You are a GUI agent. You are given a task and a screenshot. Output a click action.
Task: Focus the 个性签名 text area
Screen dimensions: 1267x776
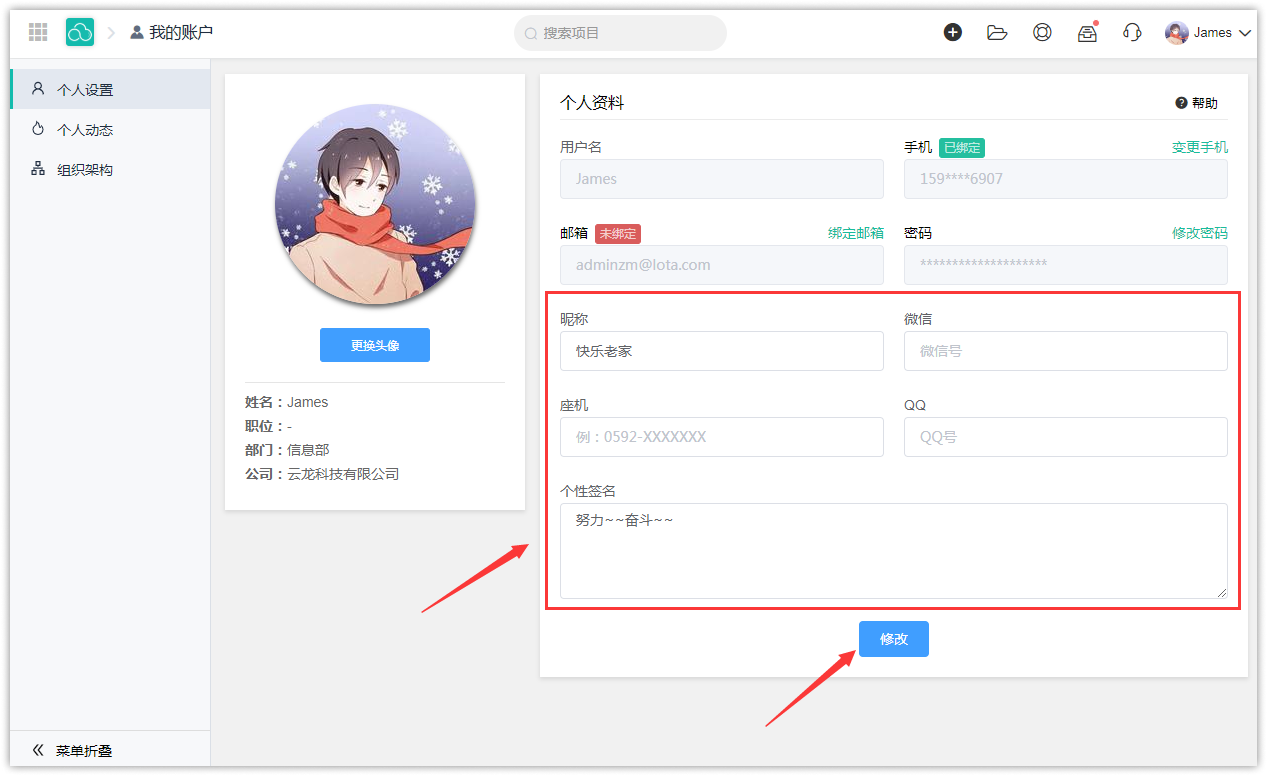[894, 551]
